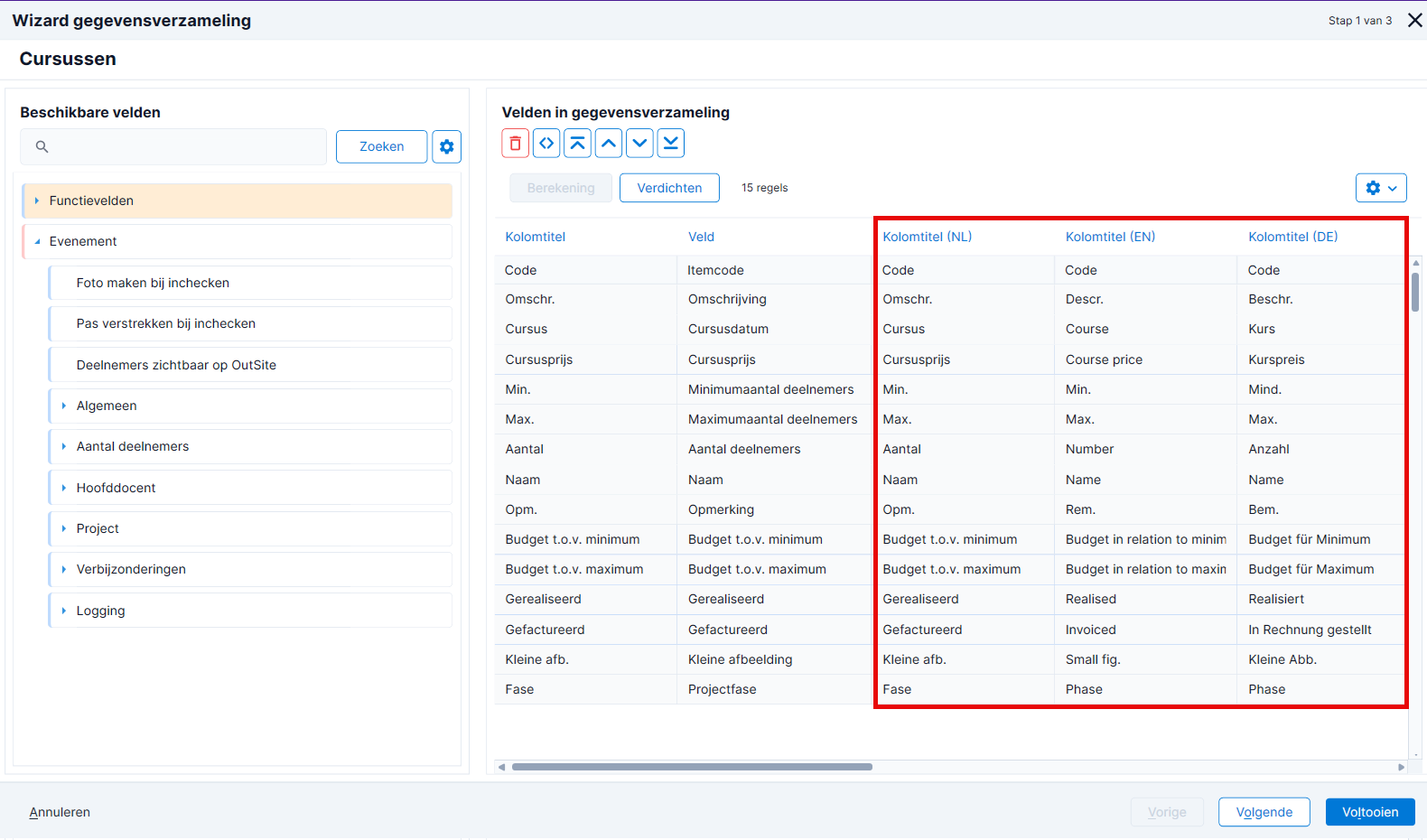Image resolution: width=1427 pixels, height=840 pixels.
Task: Collapse the Evenement tree node
Action: click(x=37, y=241)
